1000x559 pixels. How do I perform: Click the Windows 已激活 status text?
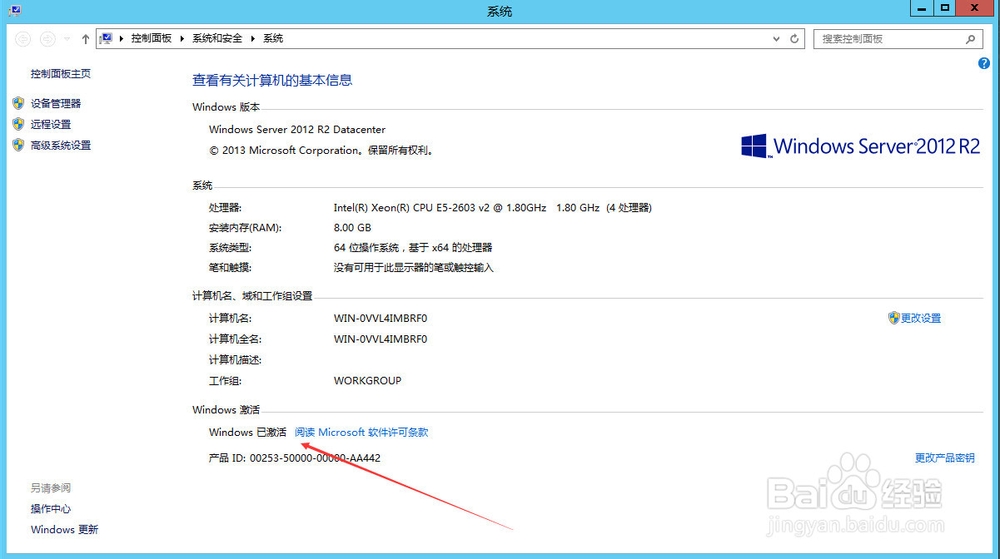pos(247,432)
